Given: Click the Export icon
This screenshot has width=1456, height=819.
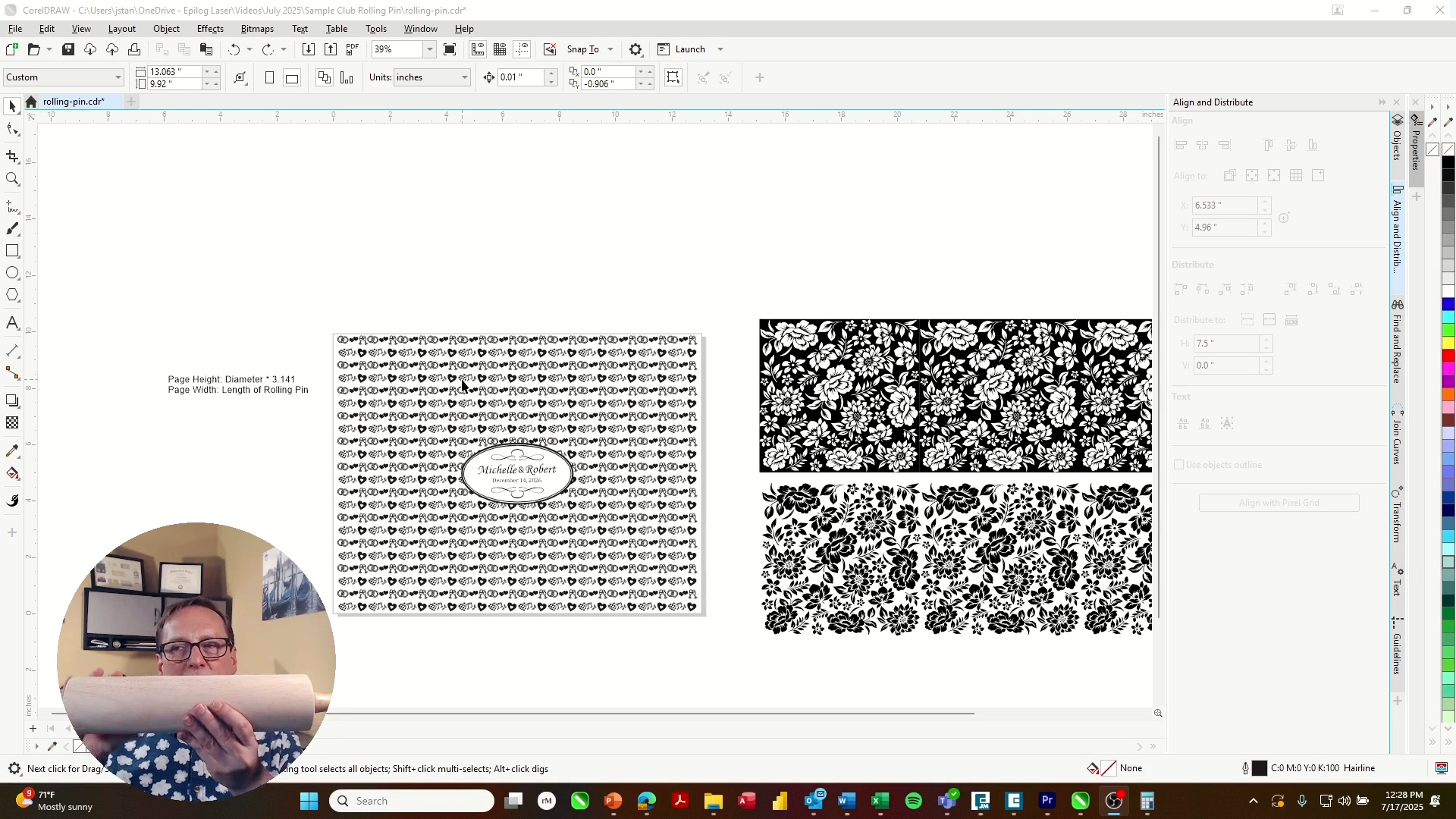Looking at the screenshot, I should [x=331, y=49].
